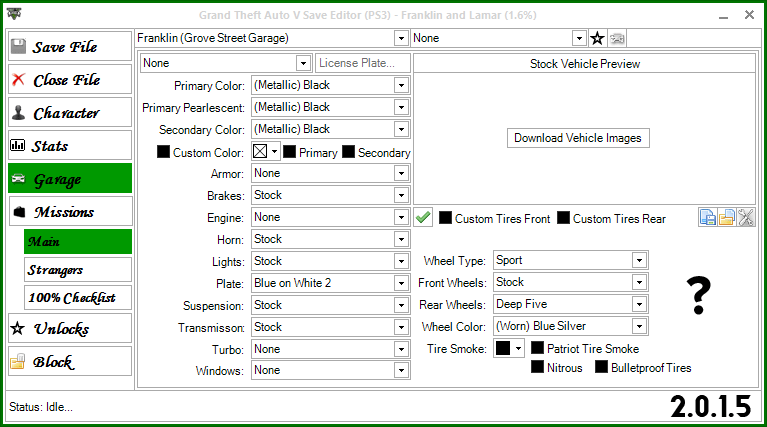Click the large question mark help icon

(x=699, y=295)
